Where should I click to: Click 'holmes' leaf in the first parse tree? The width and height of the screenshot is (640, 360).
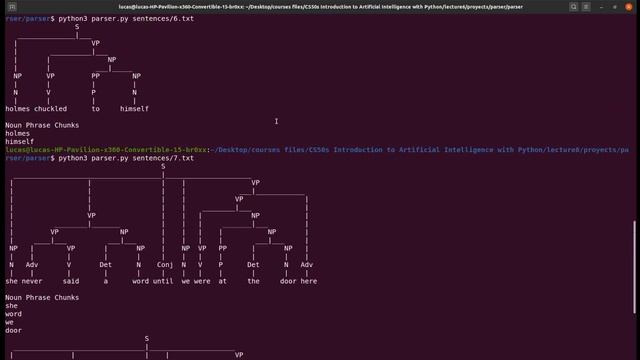(x=18, y=109)
